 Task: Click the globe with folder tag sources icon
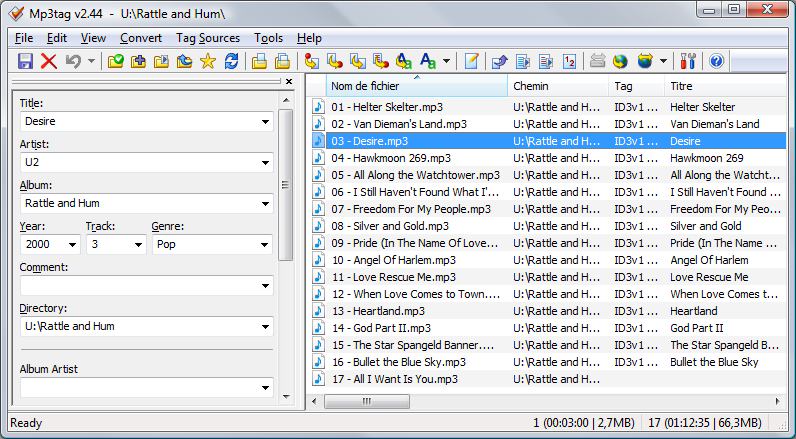[x=645, y=61]
